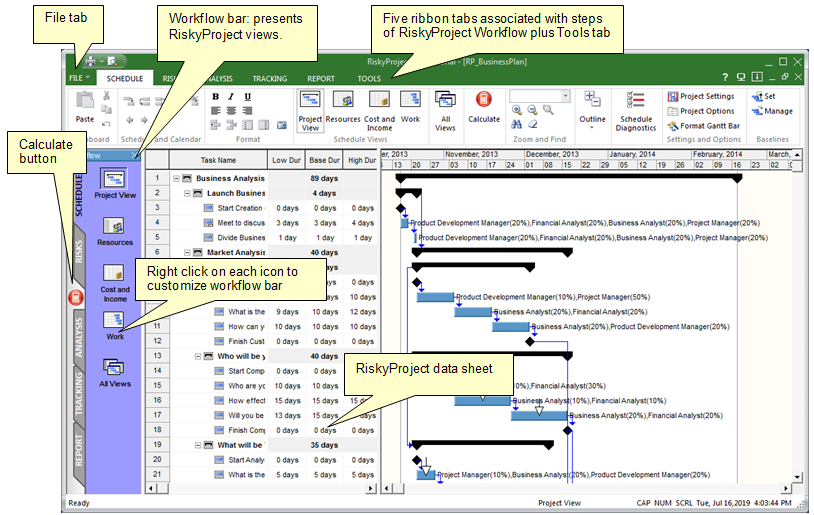Collapse the 'What will be' summary row

click(198, 445)
